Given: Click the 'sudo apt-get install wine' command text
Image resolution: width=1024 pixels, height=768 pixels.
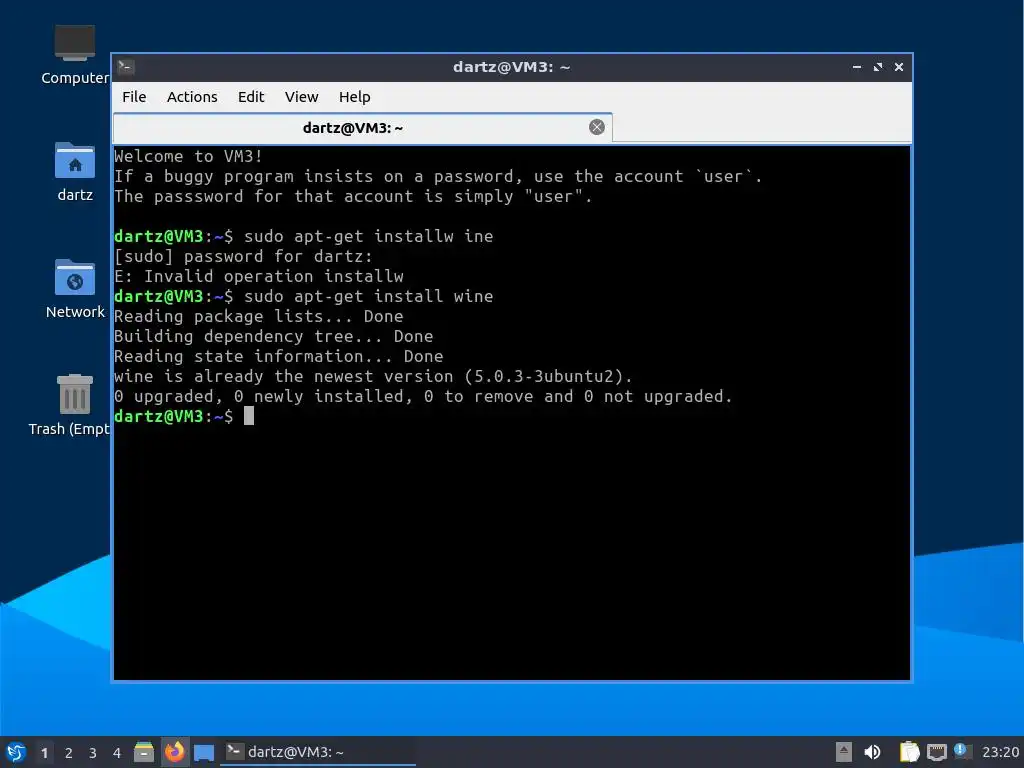Looking at the screenshot, I should click(368, 296).
